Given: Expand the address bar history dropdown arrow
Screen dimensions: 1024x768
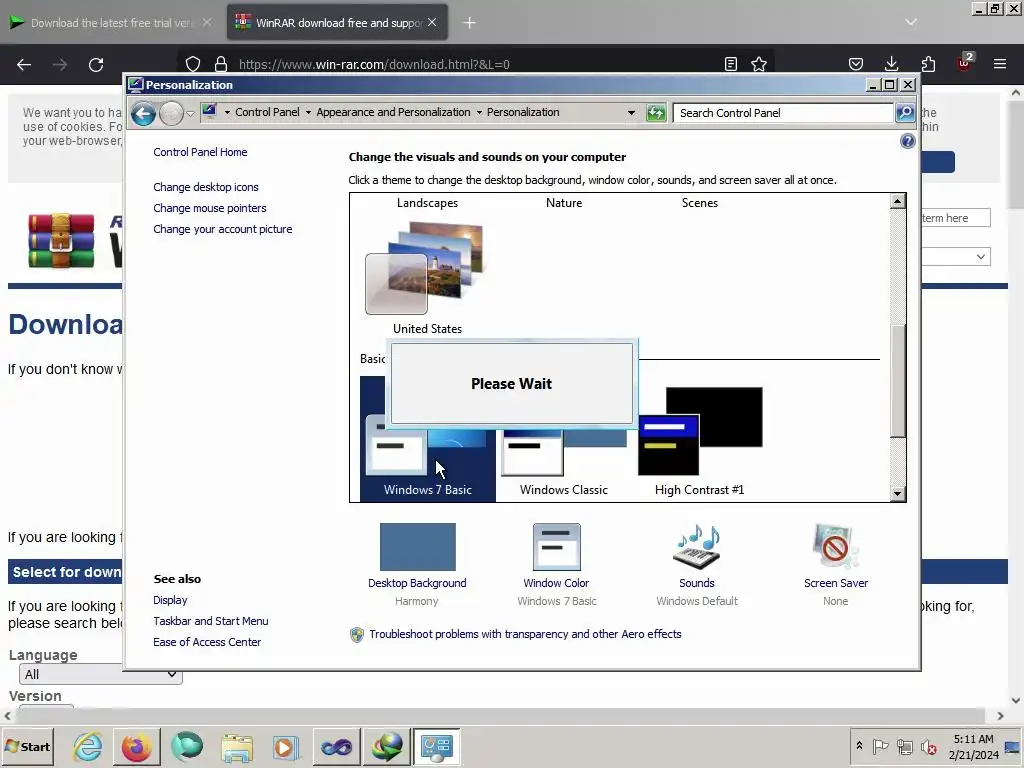Looking at the screenshot, I should pyautogui.click(x=631, y=112).
